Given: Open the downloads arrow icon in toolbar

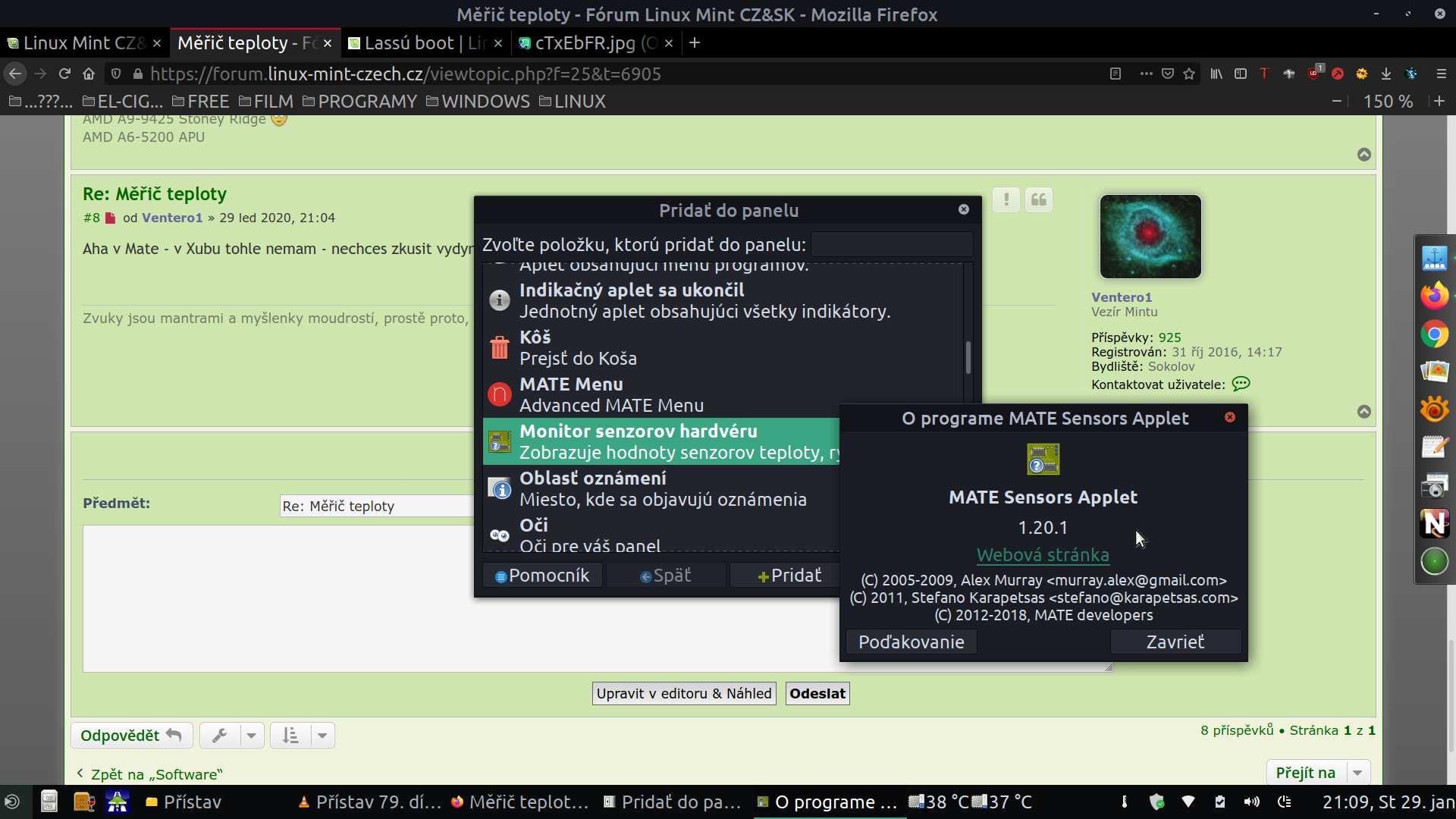Looking at the screenshot, I should (1386, 74).
